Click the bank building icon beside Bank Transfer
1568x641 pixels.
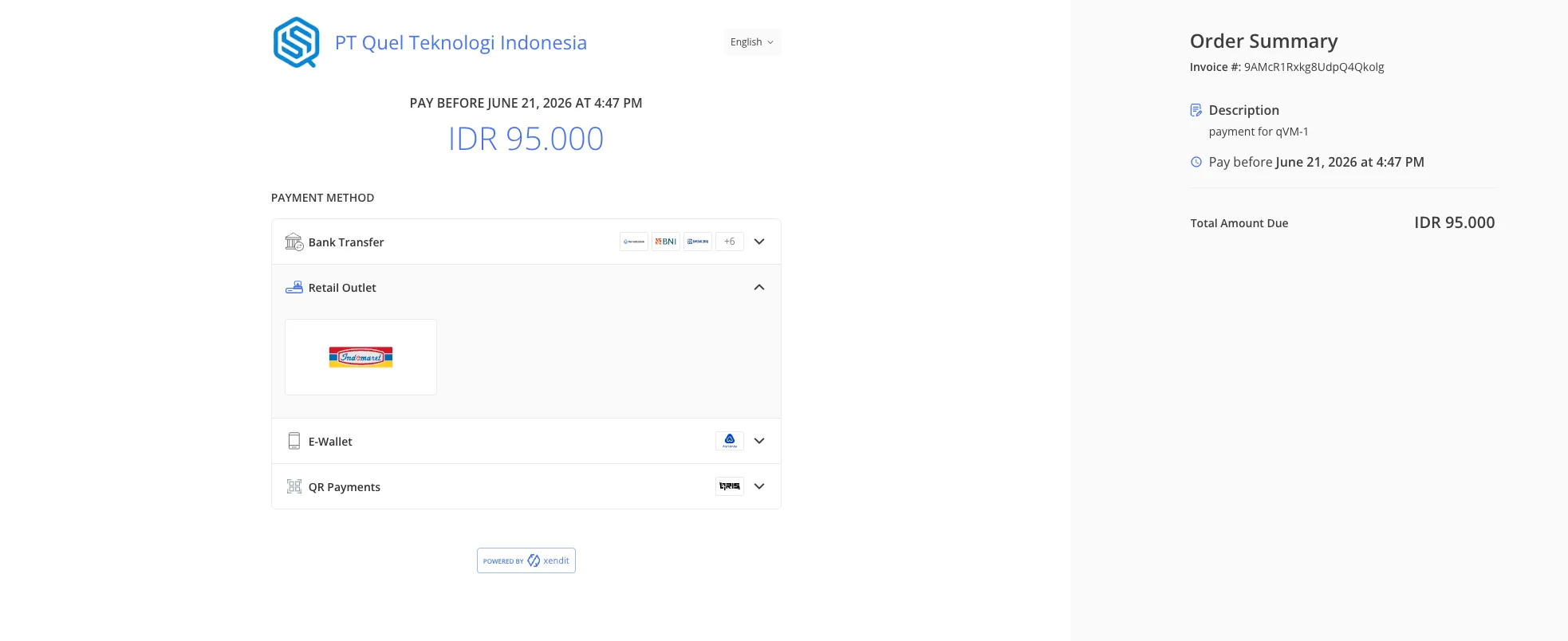click(294, 242)
